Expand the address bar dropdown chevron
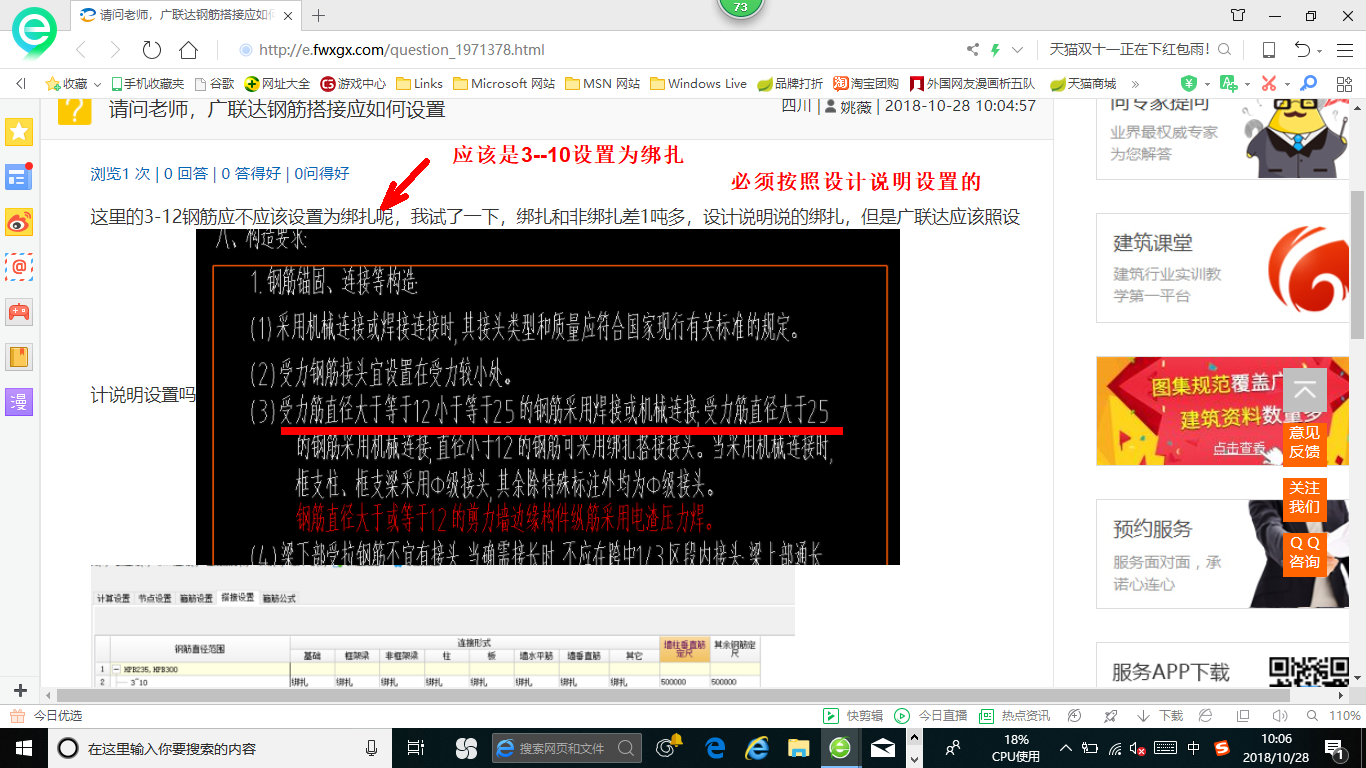The height and width of the screenshot is (768, 1366). (x=1018, y=50)
